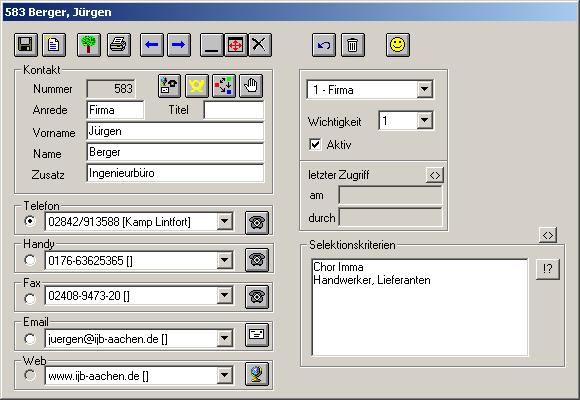This screenshot has width=580, height=400.
Task: Open the Wichtigkeit dropdown
Action: (x=425, y=120)
